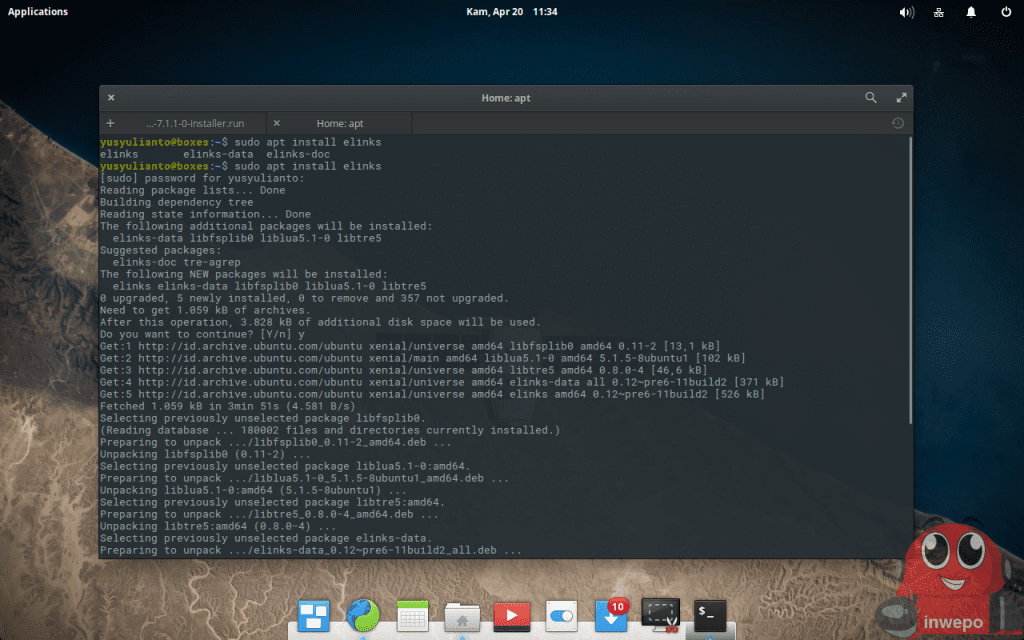Launch Multitasking View from the dock
Viewport: 1024px width, 640px height.
coord(314,614)
